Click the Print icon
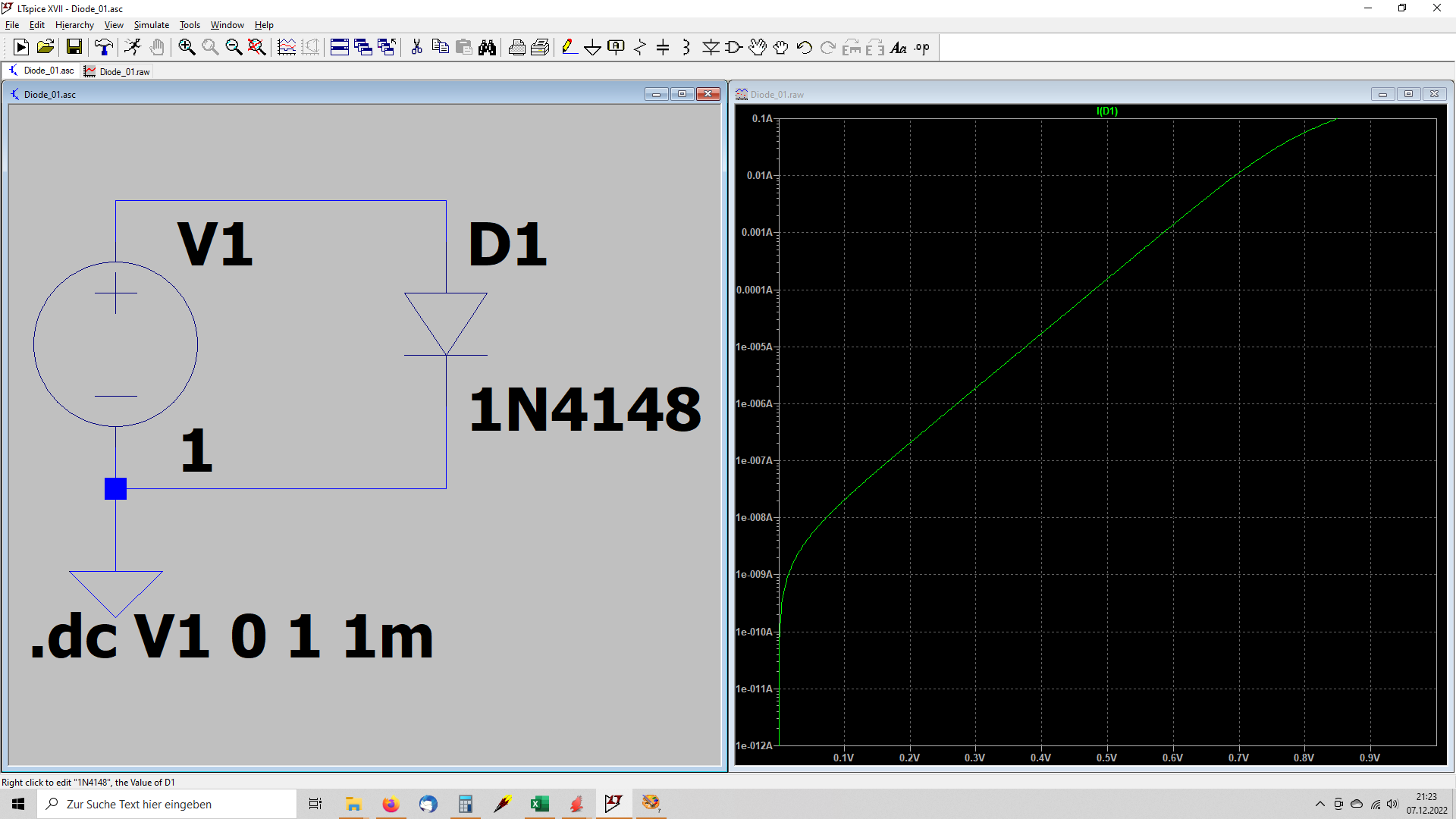This screenshot has width=1456, height=819. click(516, 47)
